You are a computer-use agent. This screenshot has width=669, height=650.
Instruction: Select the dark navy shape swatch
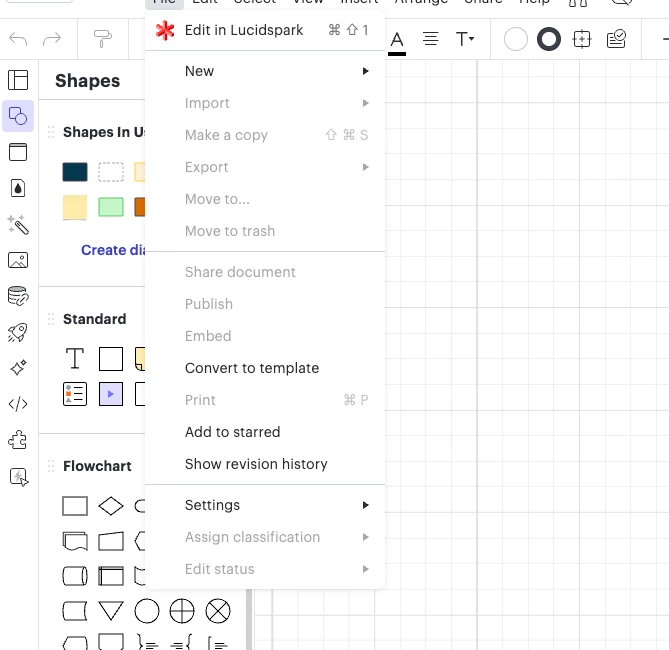[75, 172]
